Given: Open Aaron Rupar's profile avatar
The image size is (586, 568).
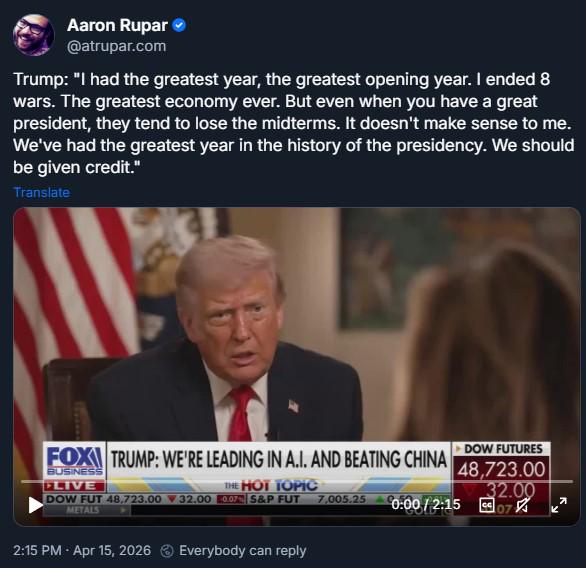Looking at the screenshot, I should pyautogui.click(x=33, y=35).
